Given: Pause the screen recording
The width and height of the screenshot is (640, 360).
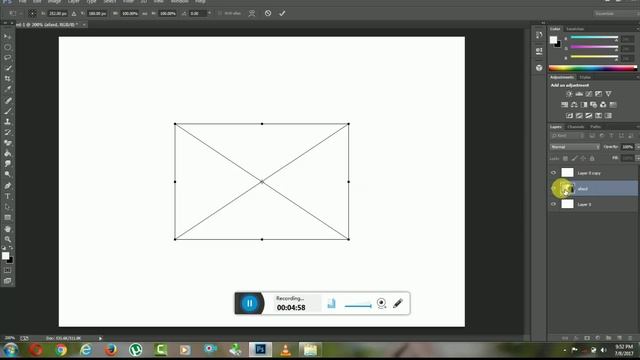Looking at the screenshot, I should (x=249, y=303).
